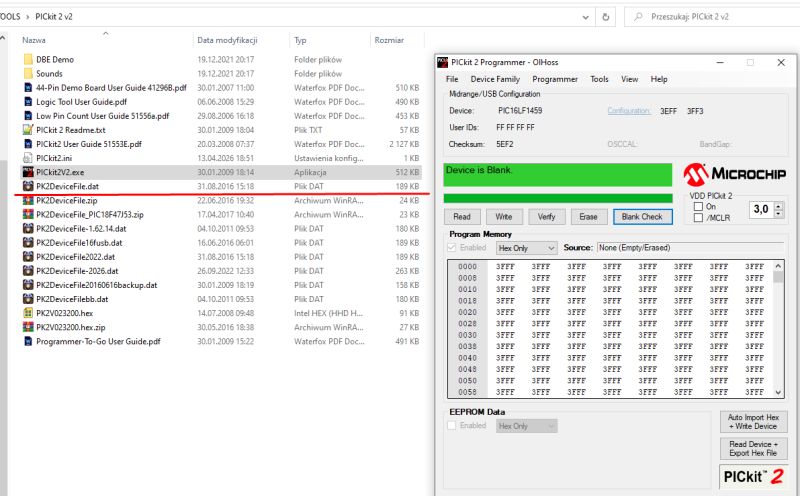The width and height of the screenshot is (800, 496).
Task: Toggle the EEPROM Data Enabled checkbox
Action: point(452,426)
